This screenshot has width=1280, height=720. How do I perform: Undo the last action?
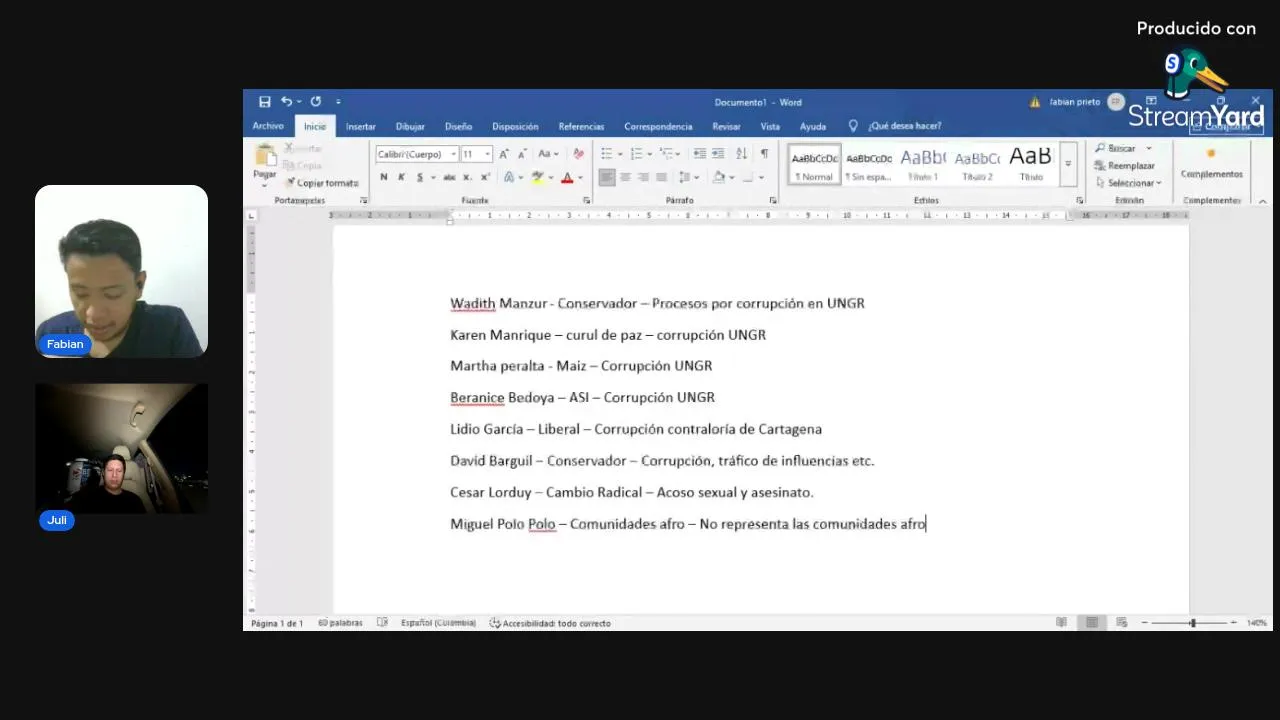pos(286,102)
